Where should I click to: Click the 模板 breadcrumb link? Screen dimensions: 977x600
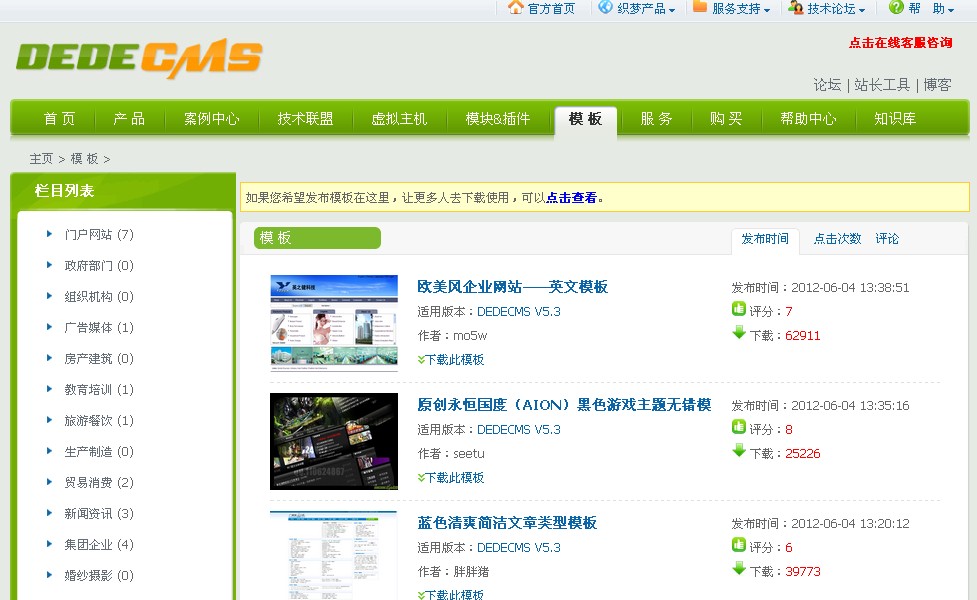coord(84,159)
